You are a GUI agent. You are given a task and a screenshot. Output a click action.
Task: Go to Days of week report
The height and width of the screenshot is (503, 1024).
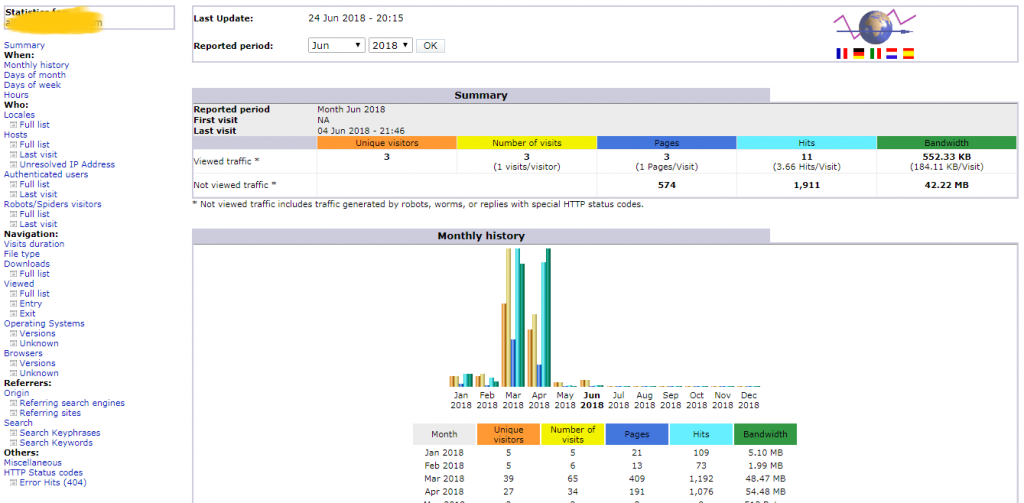(32, 85)
